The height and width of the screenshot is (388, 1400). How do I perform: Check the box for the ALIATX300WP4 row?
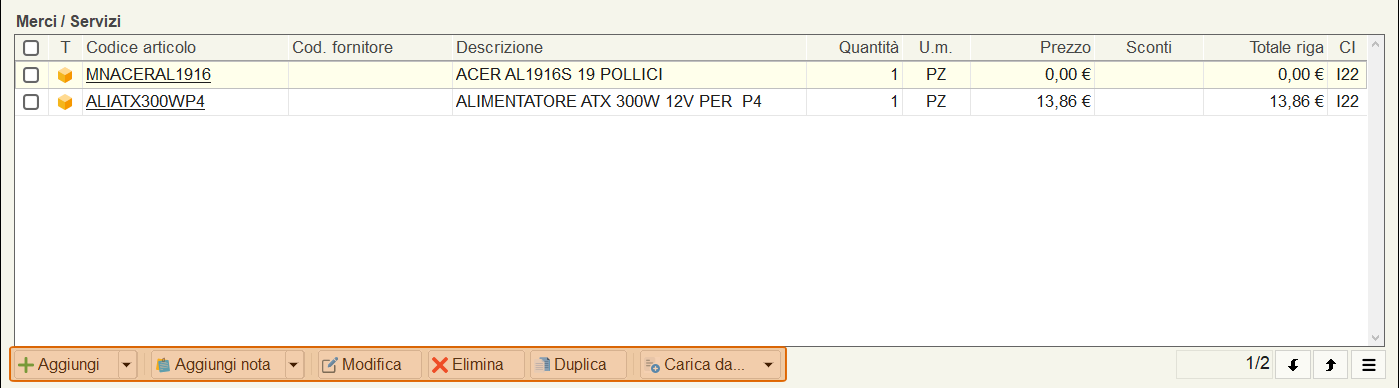pyautogui.click(x=31, y=102)
